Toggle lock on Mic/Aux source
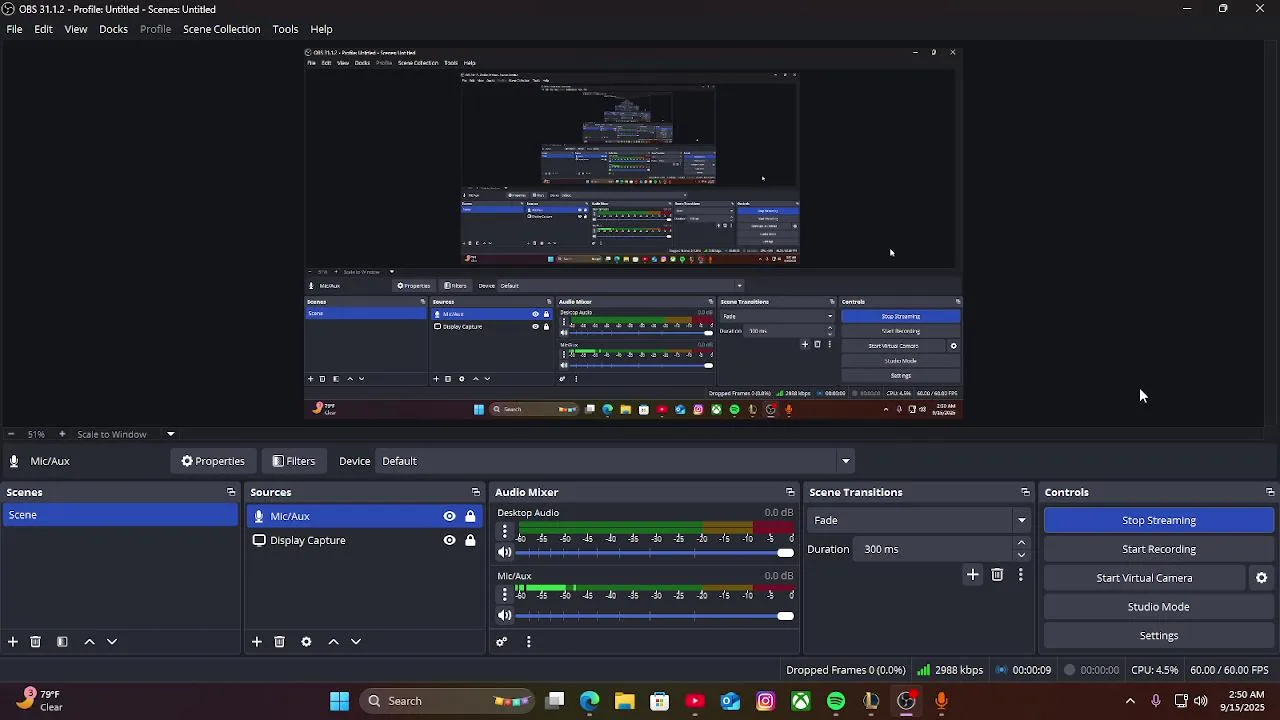1280x720 pixels. click(470, 516)
